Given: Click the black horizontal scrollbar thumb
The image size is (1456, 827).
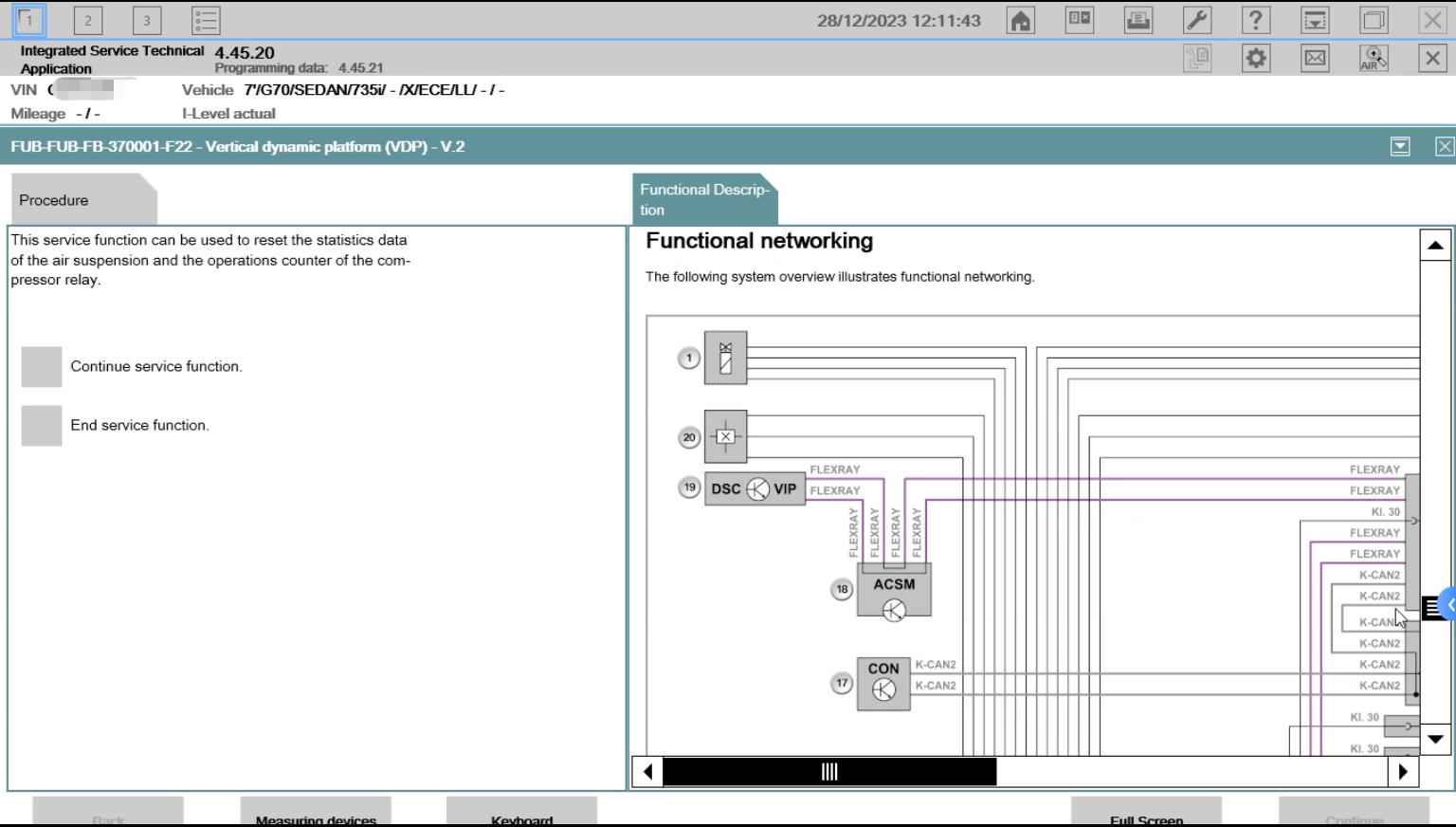Looking at the screenshot, I should [x=829, y=772].
